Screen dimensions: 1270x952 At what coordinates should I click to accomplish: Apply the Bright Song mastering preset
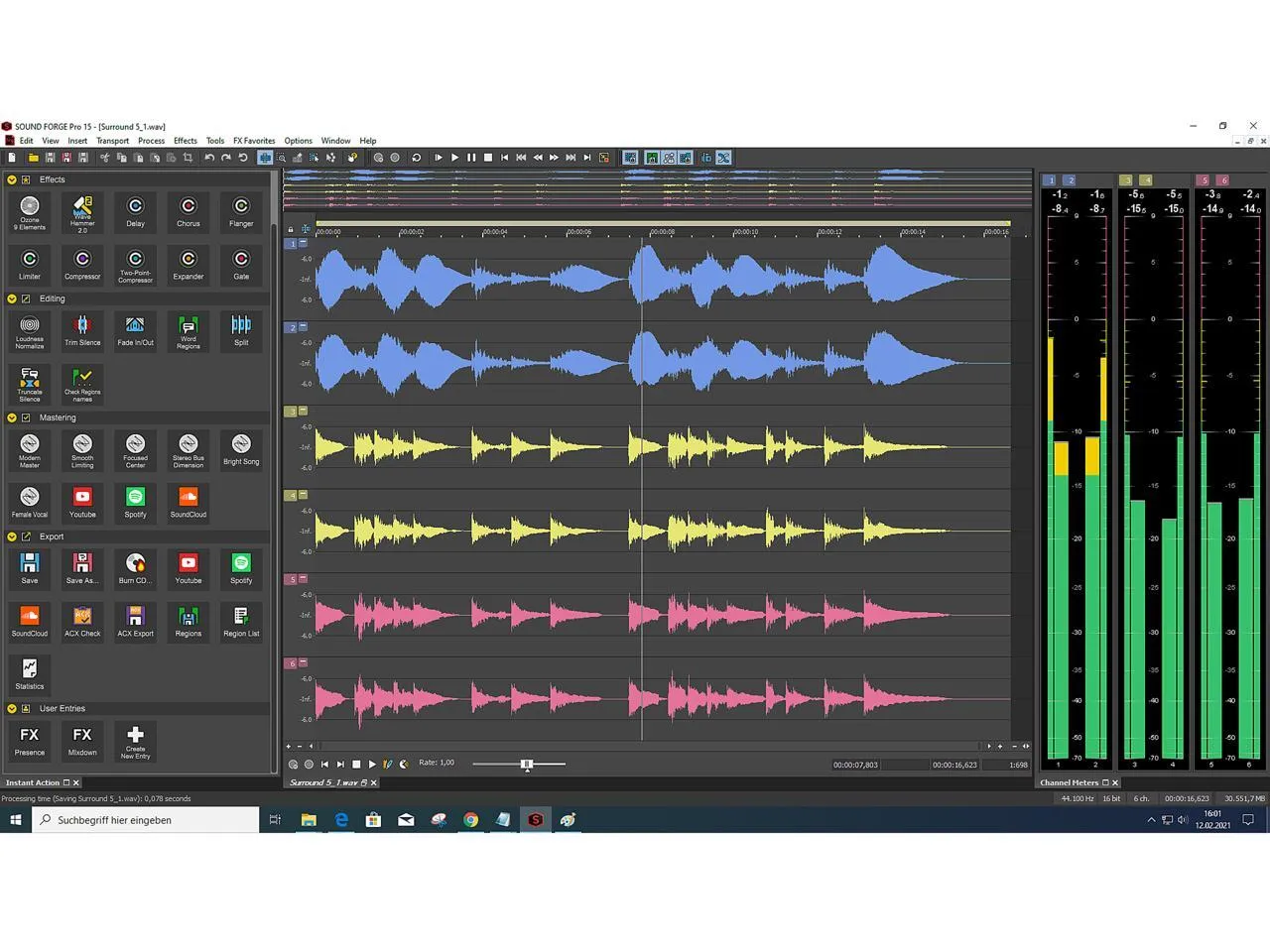[241, 449]
